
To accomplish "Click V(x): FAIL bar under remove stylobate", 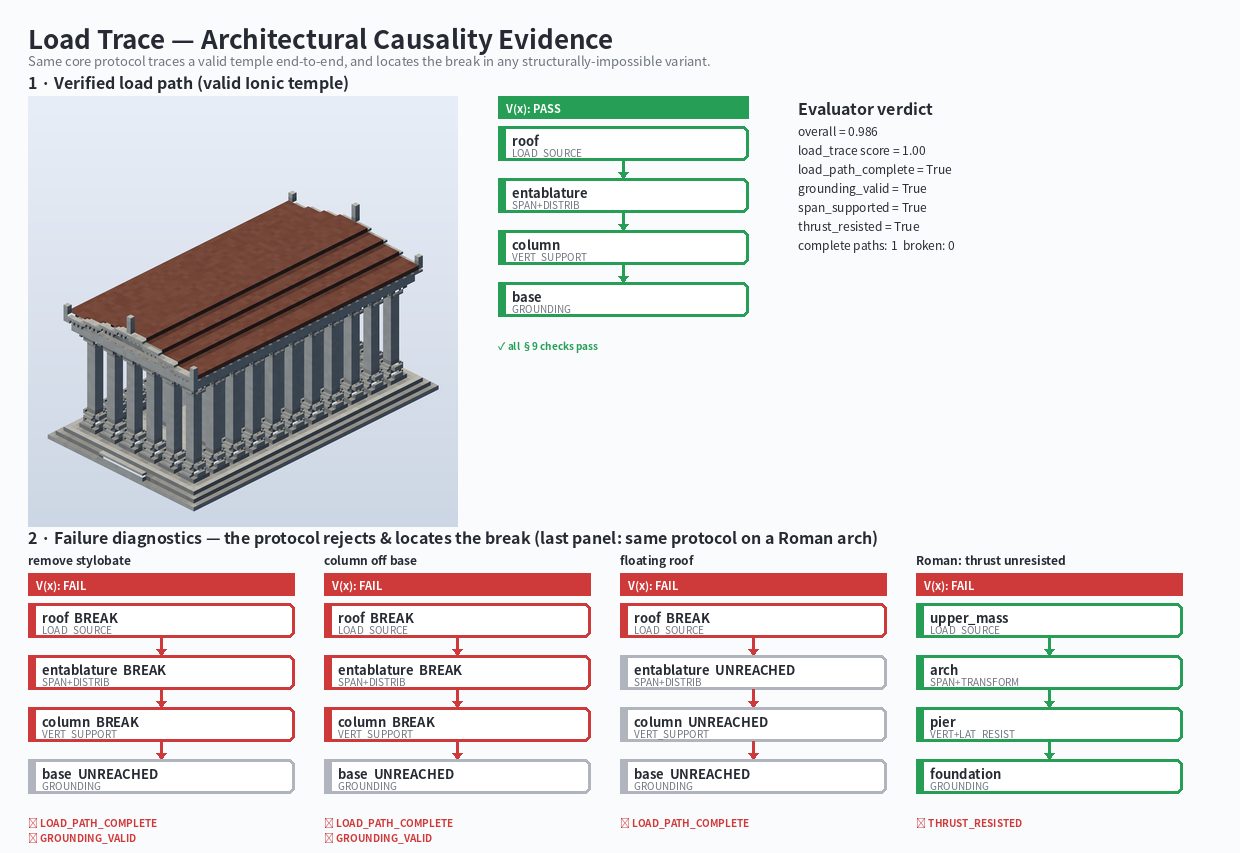I will point(161,585).
